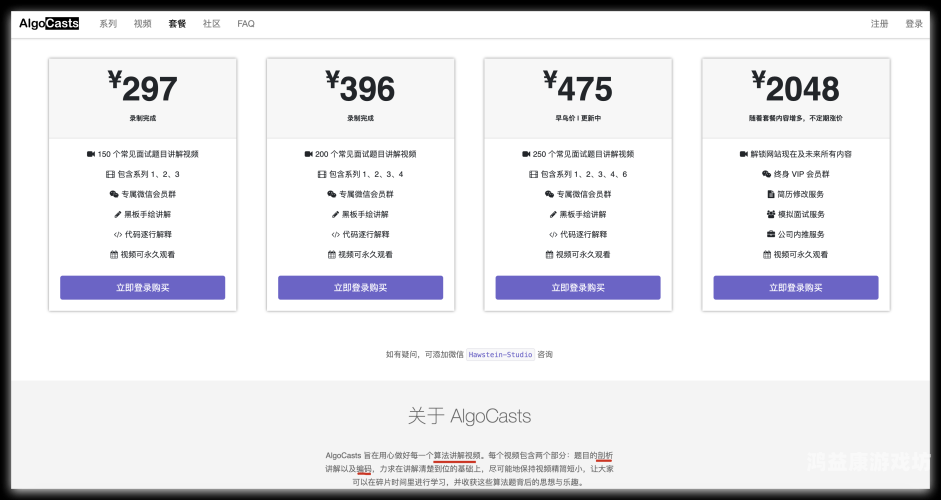Click the ¥396 price heading
Screen dimensions: 941x500
[x=361, y=88]
